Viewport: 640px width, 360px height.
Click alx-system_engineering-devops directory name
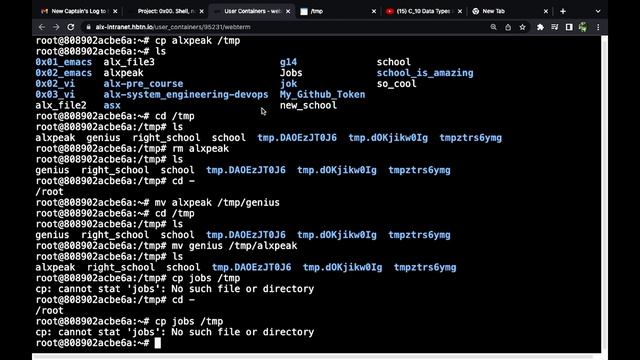(186, 94)
